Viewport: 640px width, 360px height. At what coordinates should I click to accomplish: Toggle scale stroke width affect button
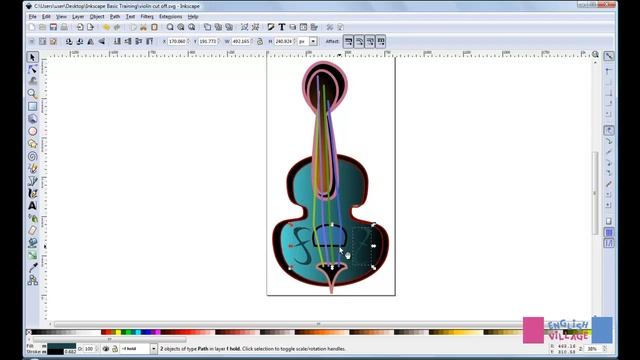pyautogui.click(x=348, y=42)
